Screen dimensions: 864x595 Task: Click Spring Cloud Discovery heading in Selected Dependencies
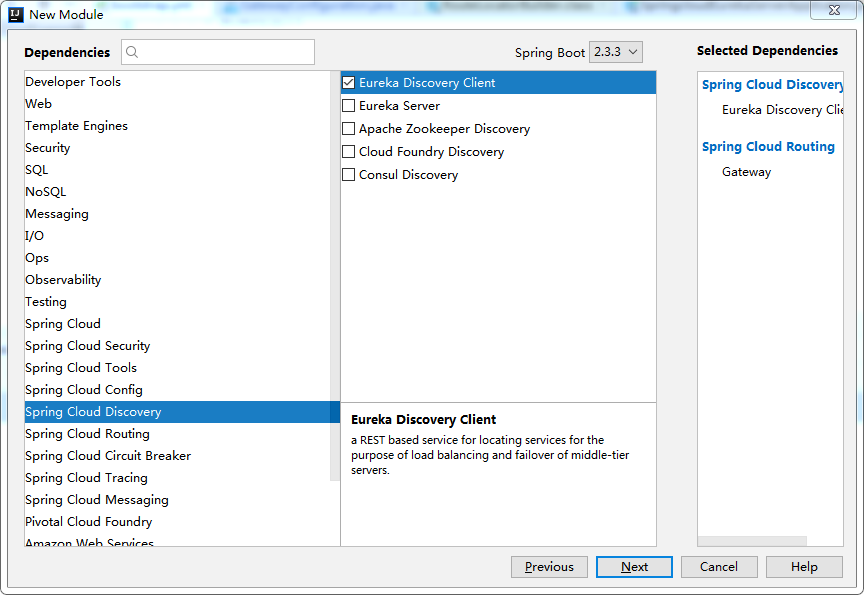(772, 84)
